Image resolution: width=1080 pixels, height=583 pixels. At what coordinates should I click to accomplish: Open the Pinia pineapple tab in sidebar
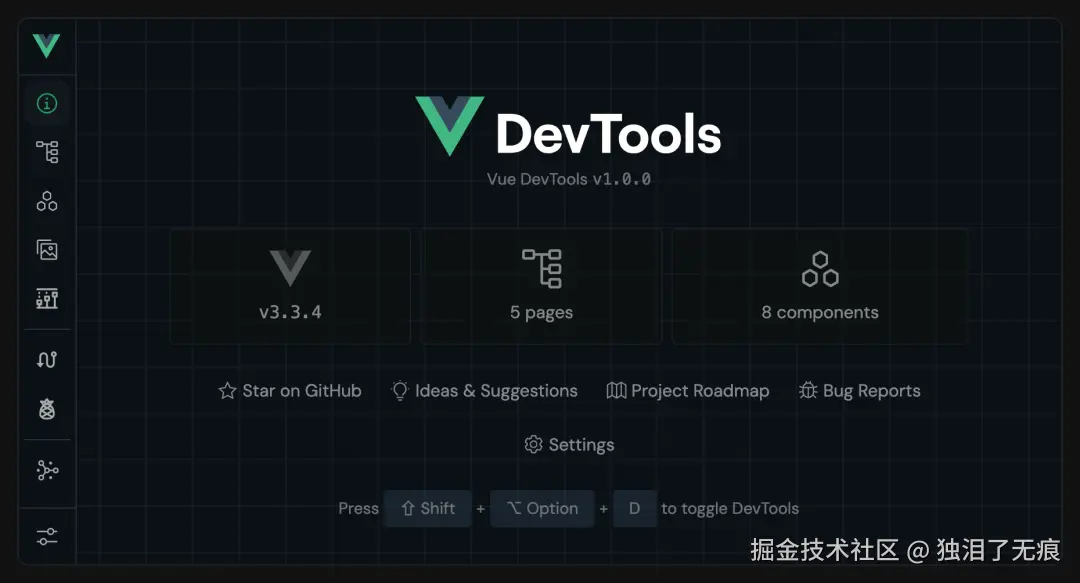coord(47,409)
